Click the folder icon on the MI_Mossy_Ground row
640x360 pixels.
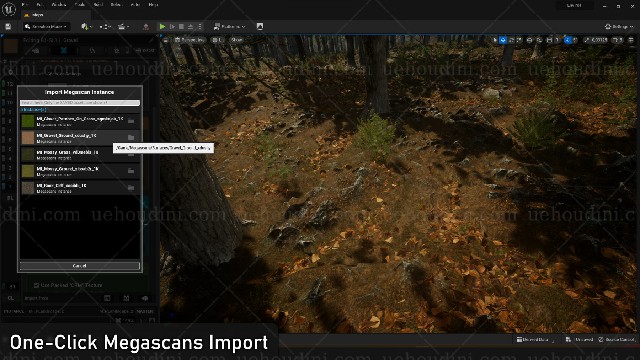[131, 171]
